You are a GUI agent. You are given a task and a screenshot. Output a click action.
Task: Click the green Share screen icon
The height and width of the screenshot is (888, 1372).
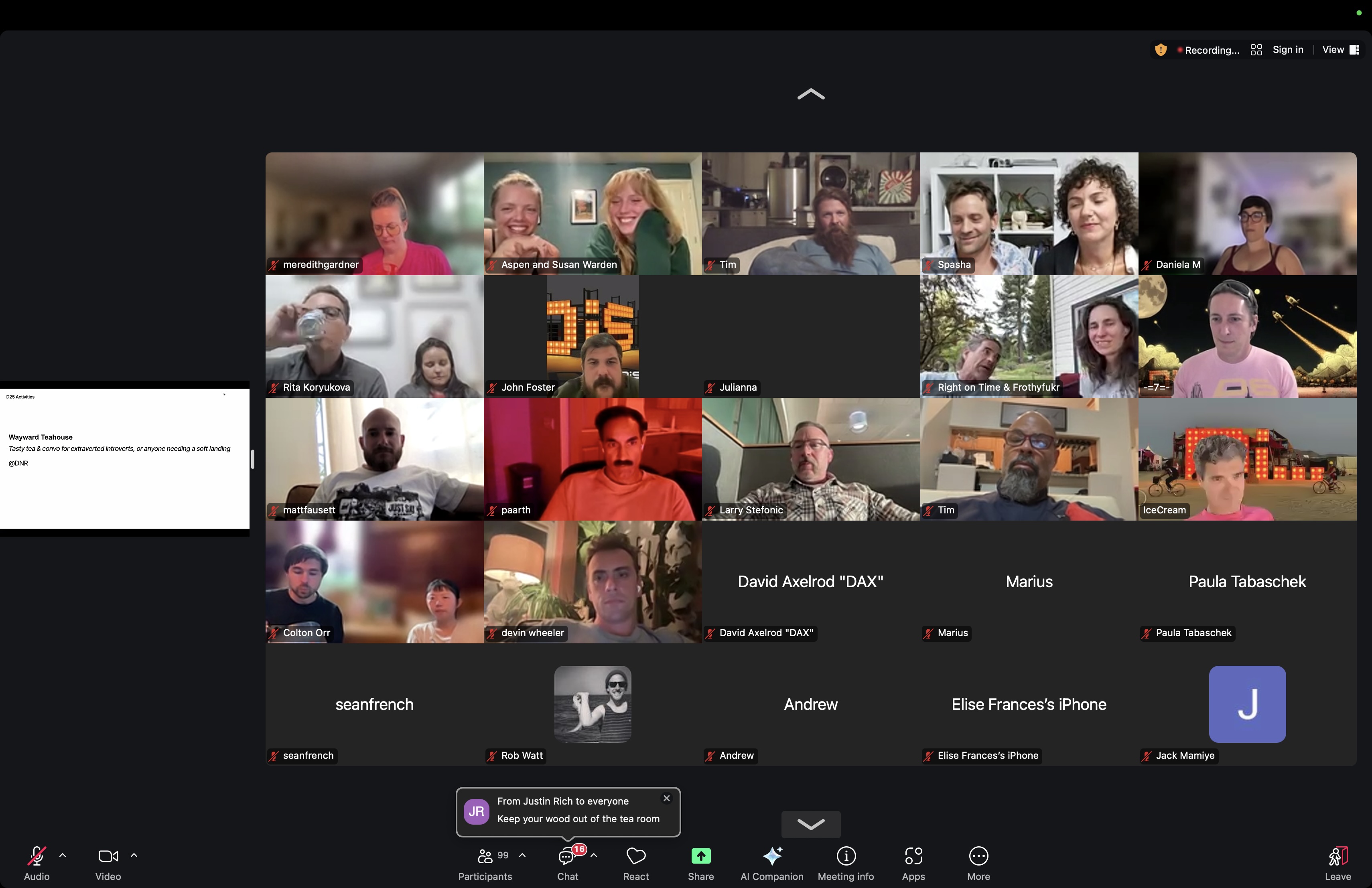click(700, 856)
